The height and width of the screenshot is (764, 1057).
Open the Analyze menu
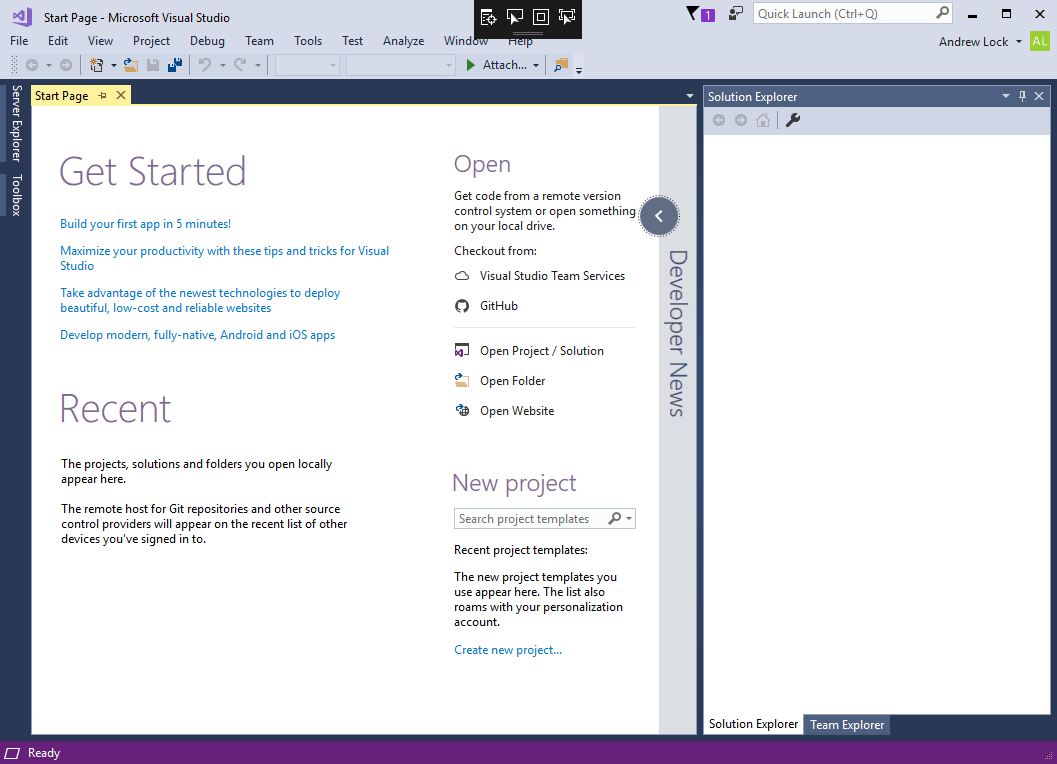click(x=403, y=41)
